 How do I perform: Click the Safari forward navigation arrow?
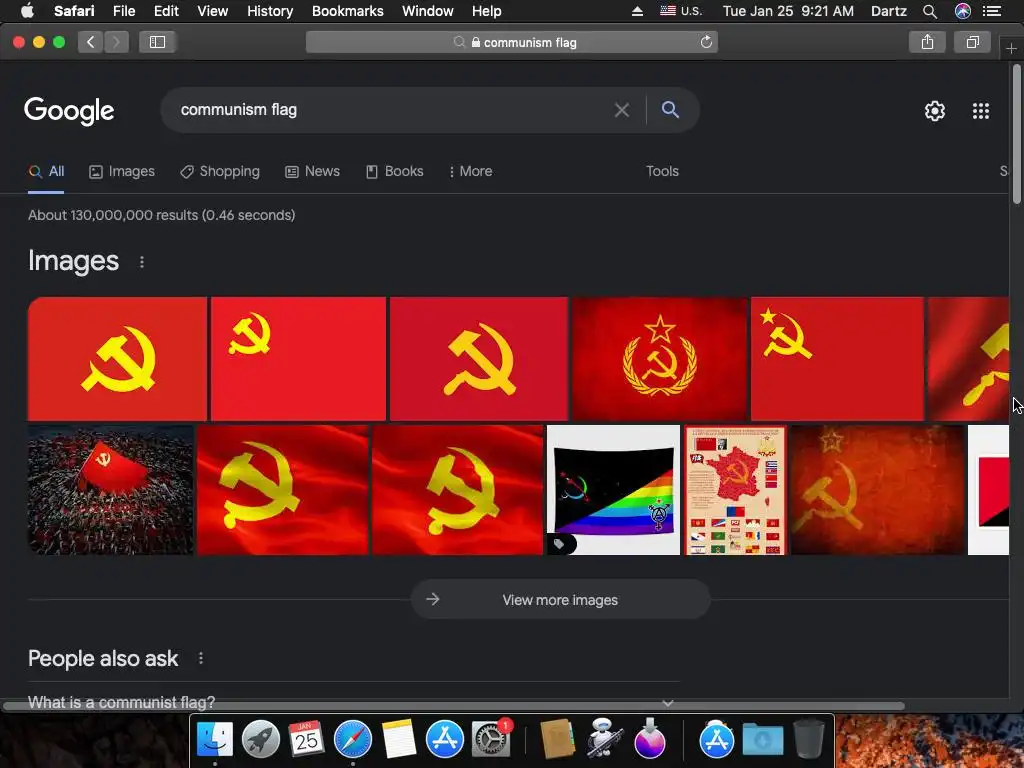coord(116,42)
